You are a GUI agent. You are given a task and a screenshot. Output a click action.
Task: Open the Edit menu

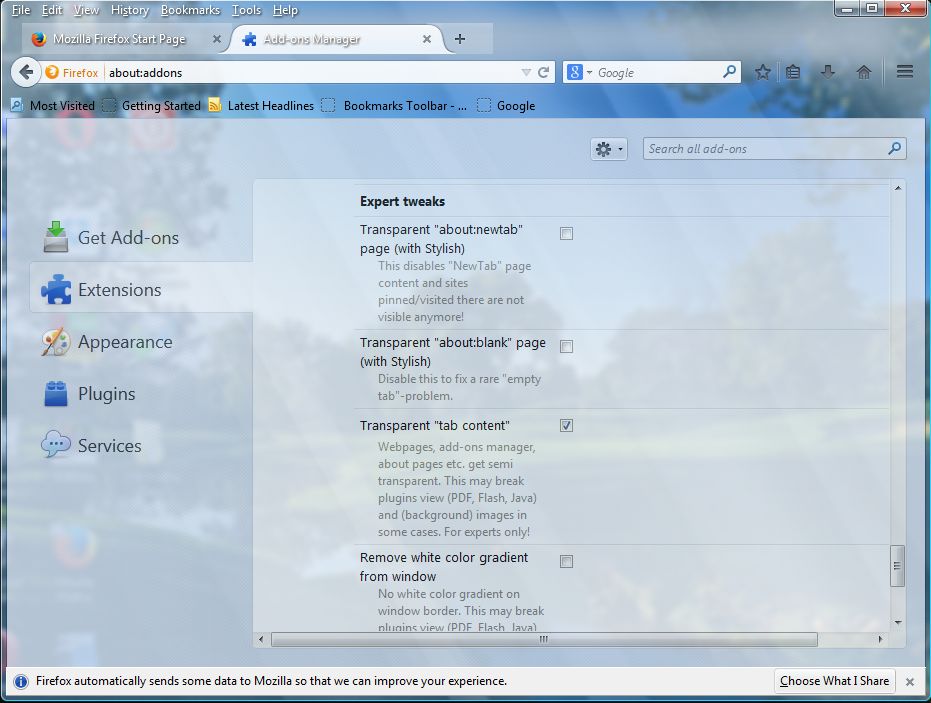(x=52, y=10)
